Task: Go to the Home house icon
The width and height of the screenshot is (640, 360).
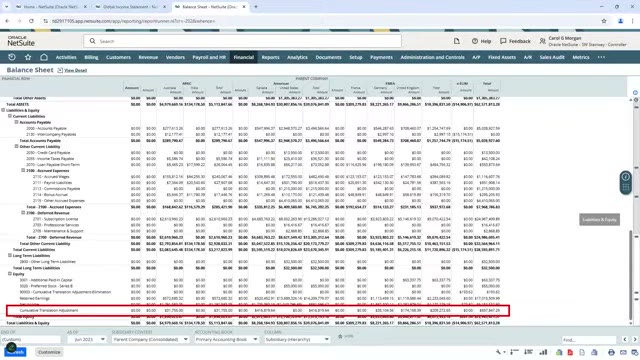Action: (44, 57)
